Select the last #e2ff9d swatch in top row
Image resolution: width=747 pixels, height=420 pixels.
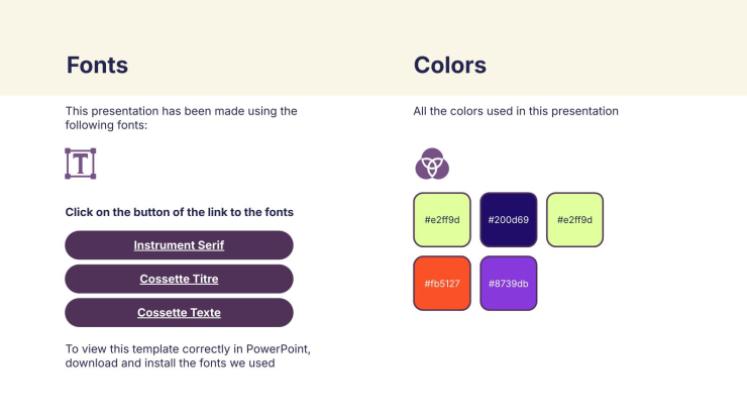point(575,219)
